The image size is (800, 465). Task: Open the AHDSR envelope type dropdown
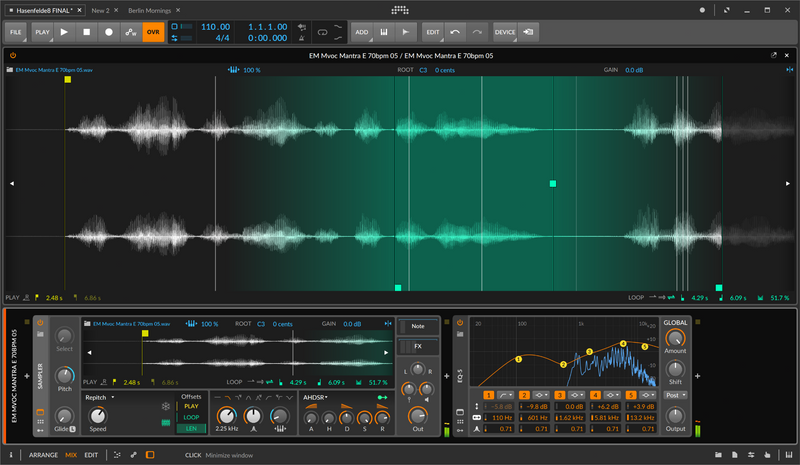pos(315,397)
